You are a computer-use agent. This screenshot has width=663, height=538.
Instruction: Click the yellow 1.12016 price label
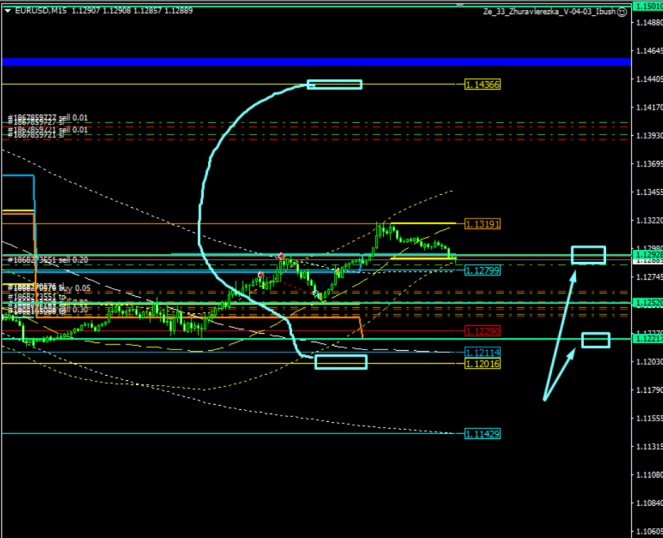point(482,364)
